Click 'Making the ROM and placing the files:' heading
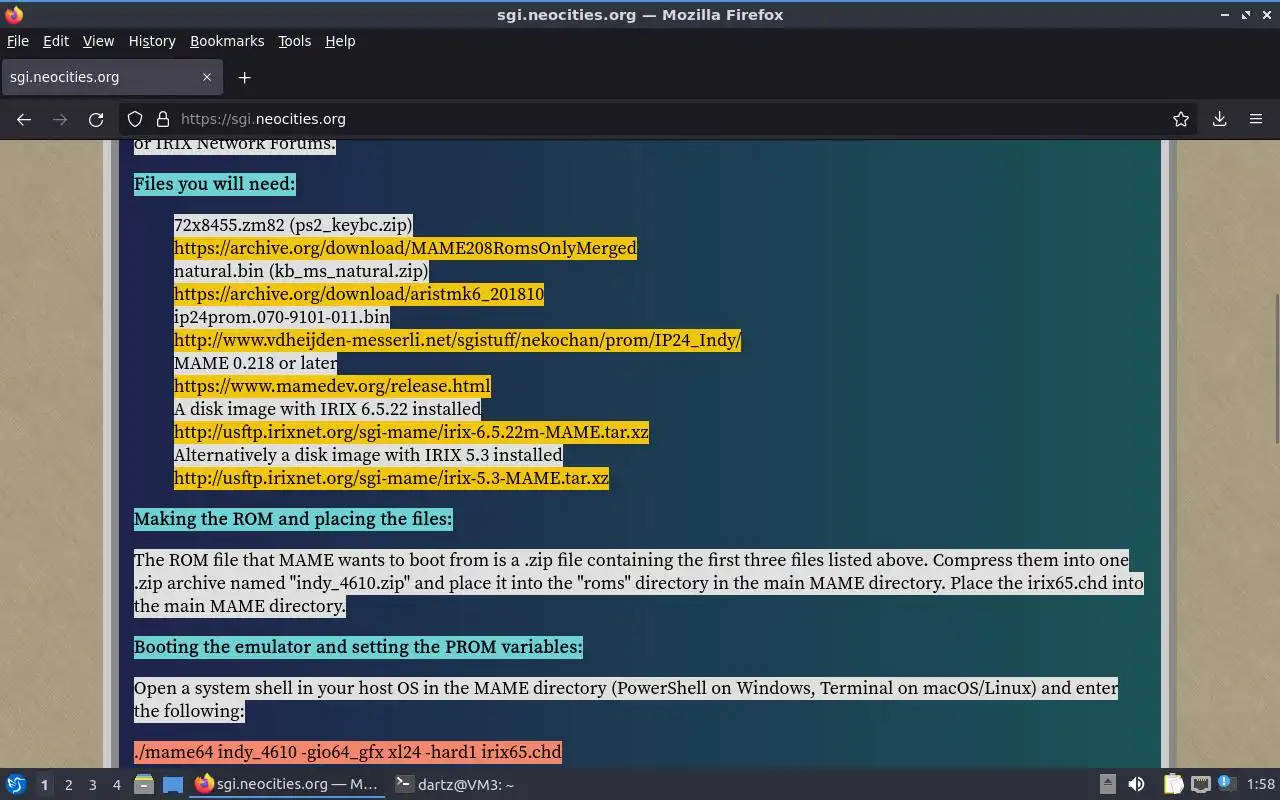This screenshot has height=800, width=1280. point(293,519)
